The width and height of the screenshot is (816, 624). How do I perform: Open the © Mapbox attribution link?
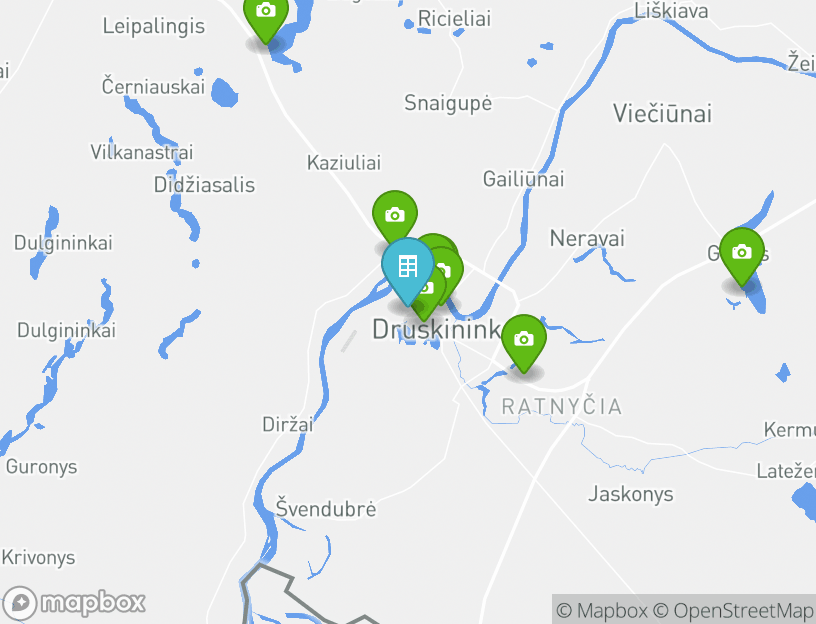(602, 610)
